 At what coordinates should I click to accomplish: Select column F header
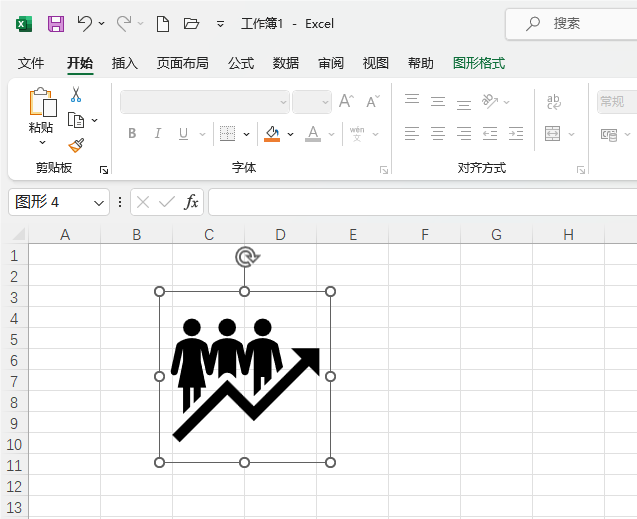pos(425,234)
